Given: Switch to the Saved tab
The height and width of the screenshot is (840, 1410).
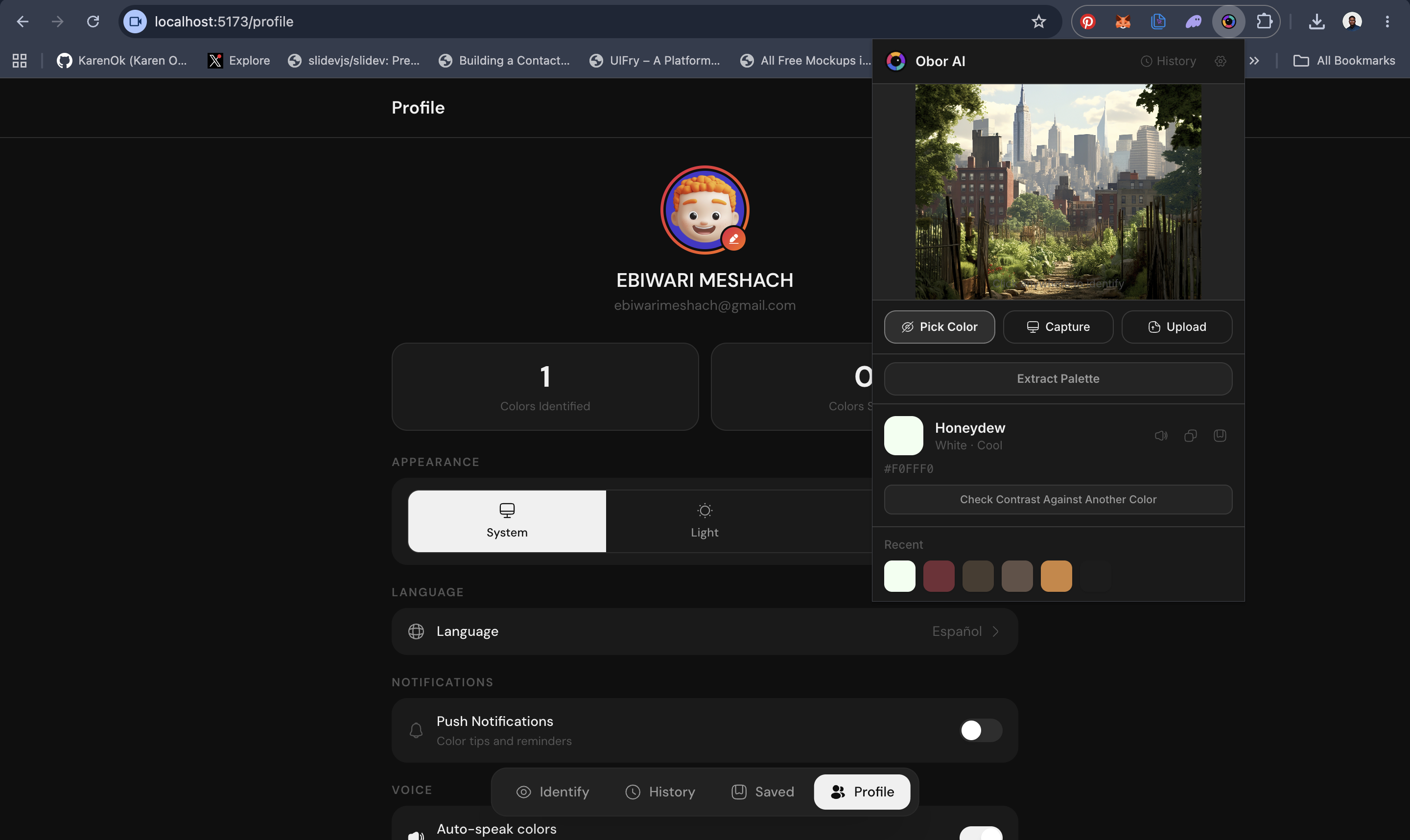Looking at the screenshot, I should click(763, 792).
